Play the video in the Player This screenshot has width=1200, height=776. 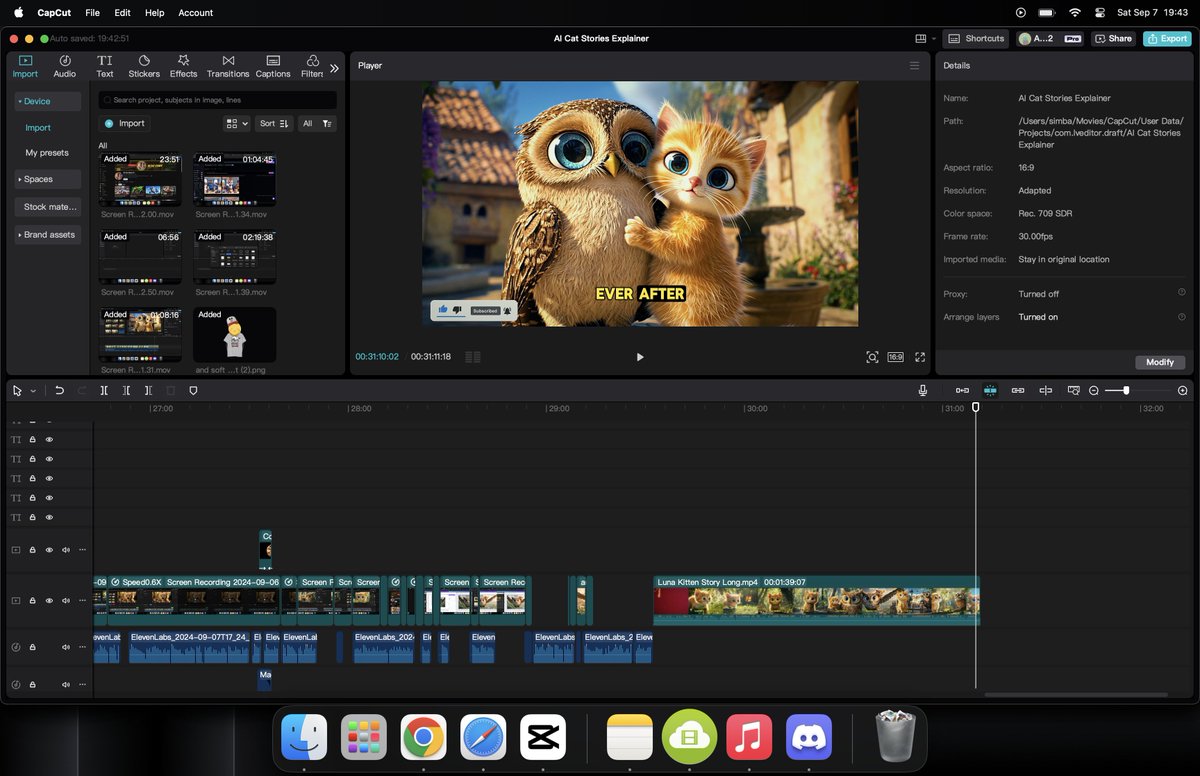(x=640, y=357)
